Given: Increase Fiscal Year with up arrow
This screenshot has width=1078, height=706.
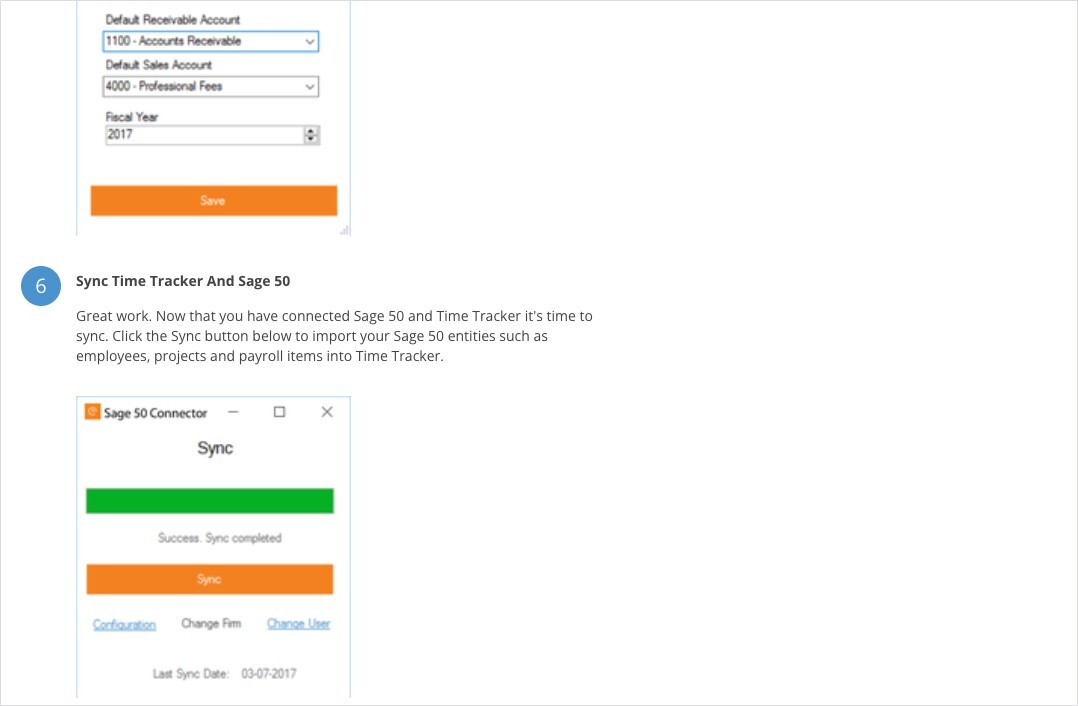Looking at the screenshot, I should click(311, 131).
